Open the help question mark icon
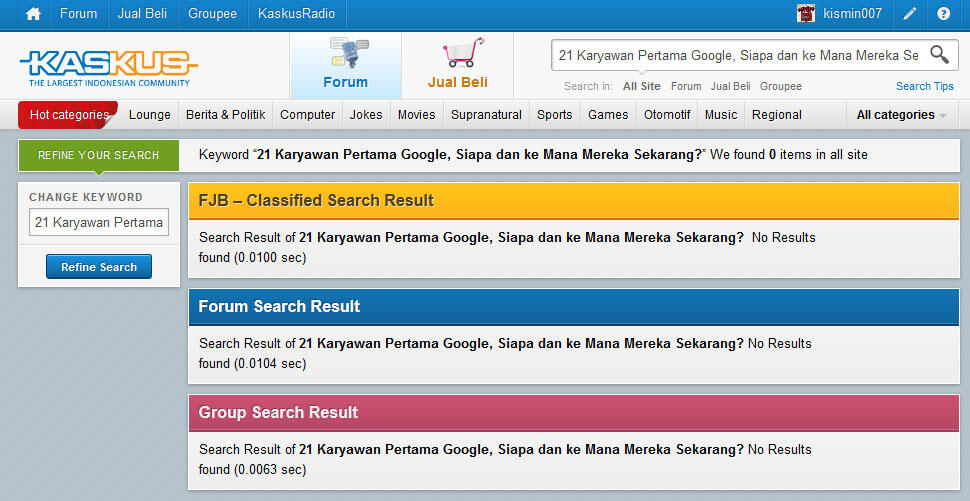970x501 pixels. click(943, 14)
